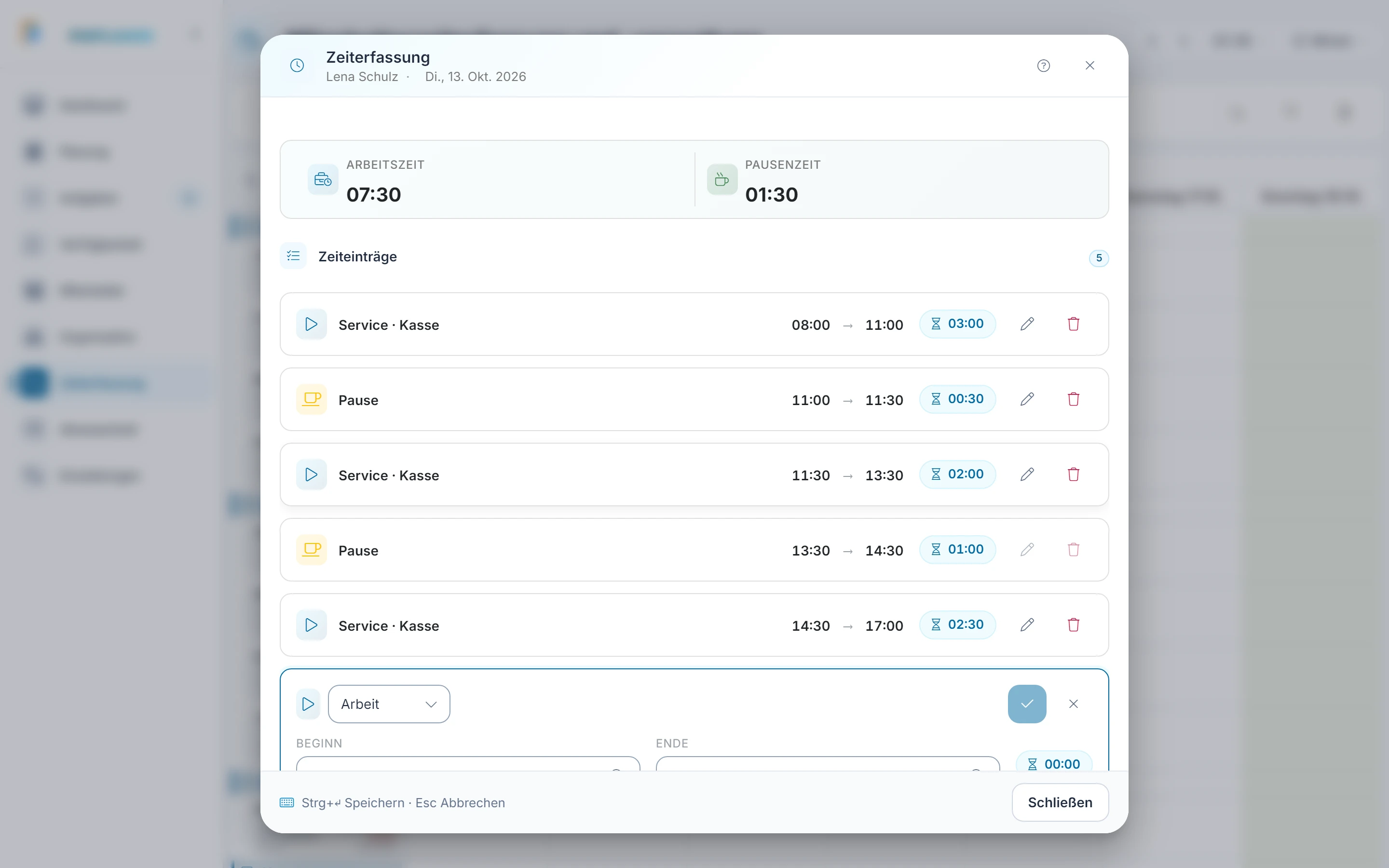Viewport: 1389px width, 868px height.
Task: Click the 03:00 duration badge
Action: 957,324
